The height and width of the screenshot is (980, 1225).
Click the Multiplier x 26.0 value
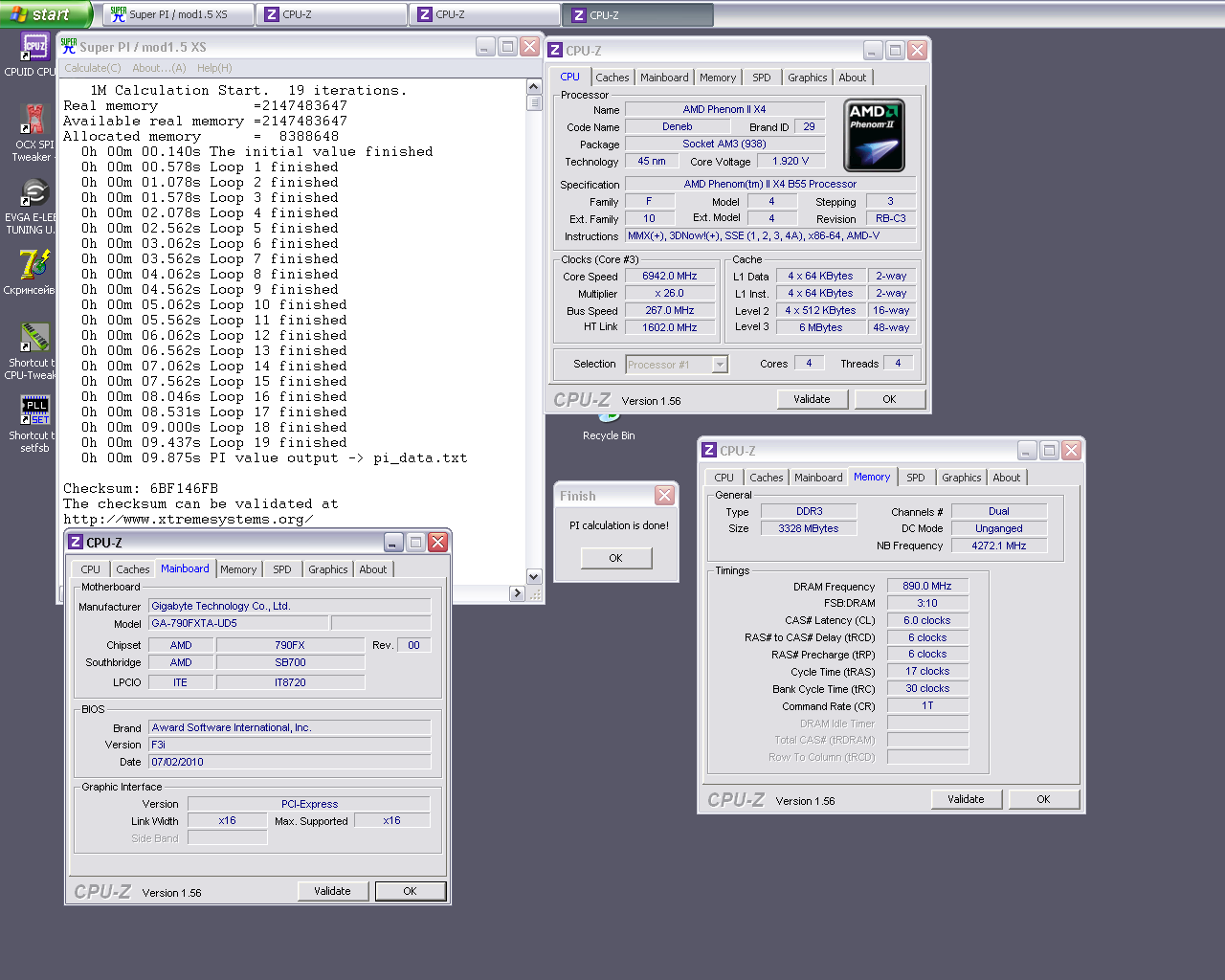[x=670, y=294]
